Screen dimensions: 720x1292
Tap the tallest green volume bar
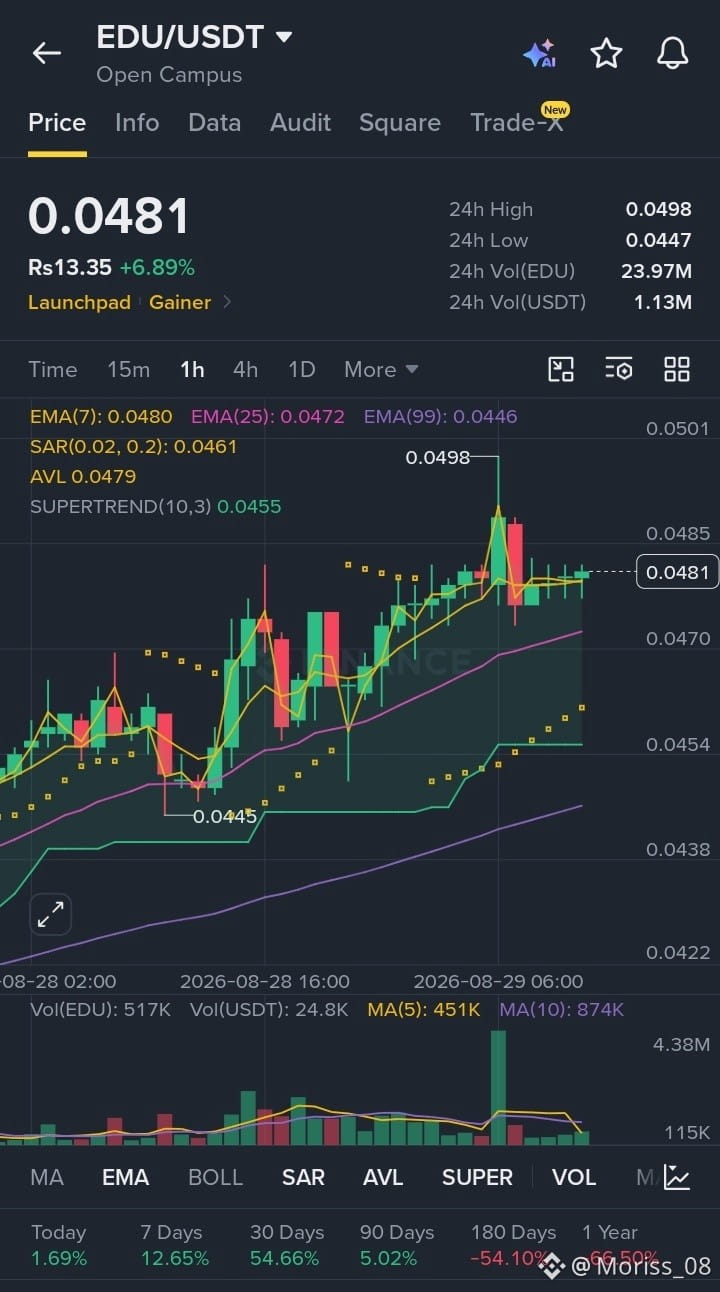(x=498, y=1087)
